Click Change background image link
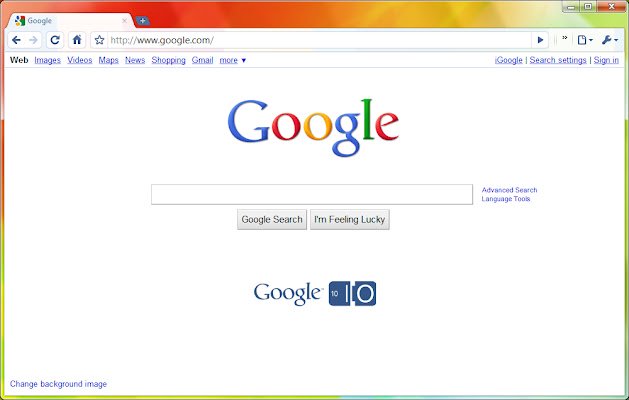Image resolution: width=629 pixels, height=400 pixels. point(58,384)
